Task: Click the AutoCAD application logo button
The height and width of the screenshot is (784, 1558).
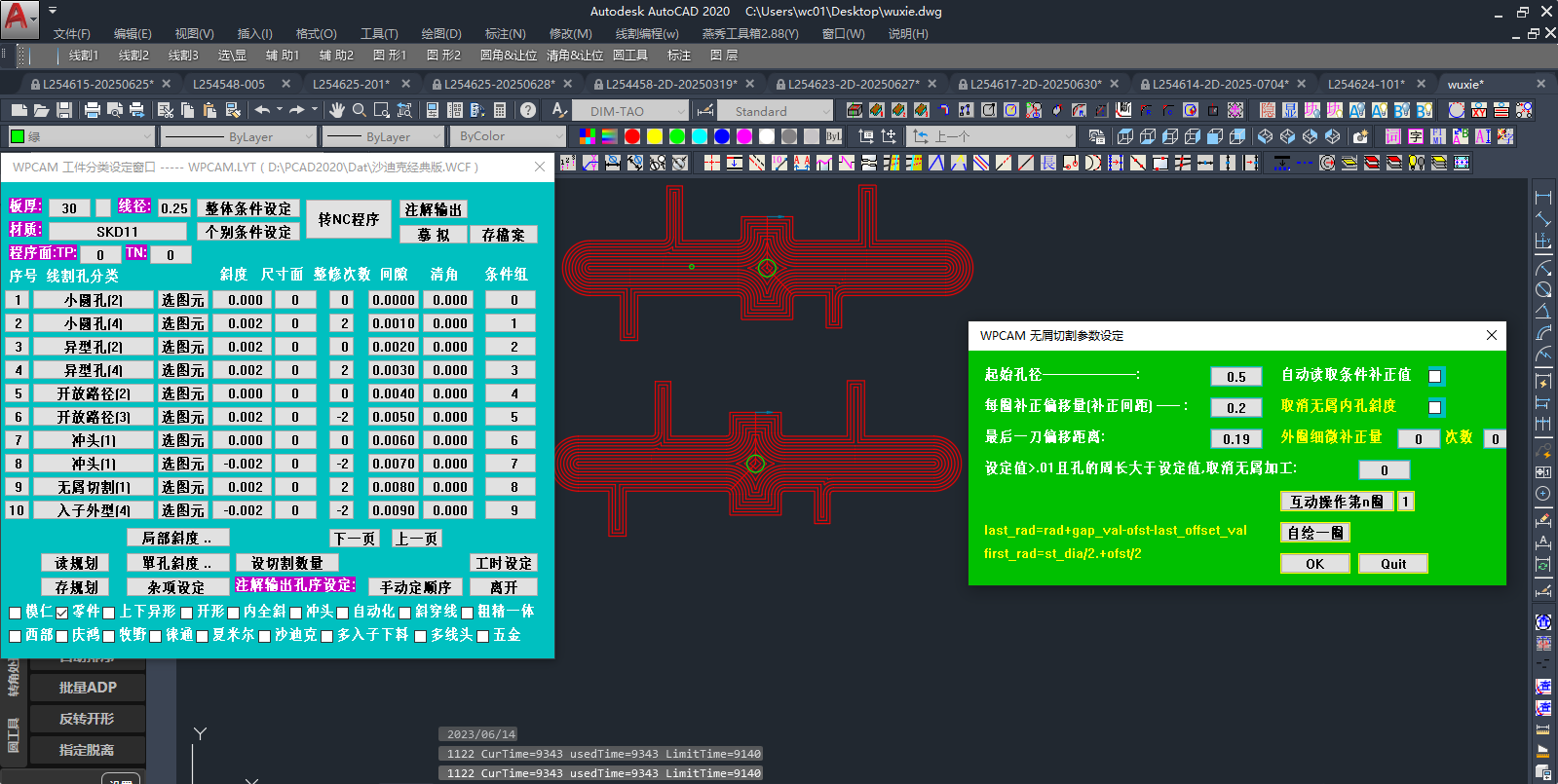Action: pos(19,19)
